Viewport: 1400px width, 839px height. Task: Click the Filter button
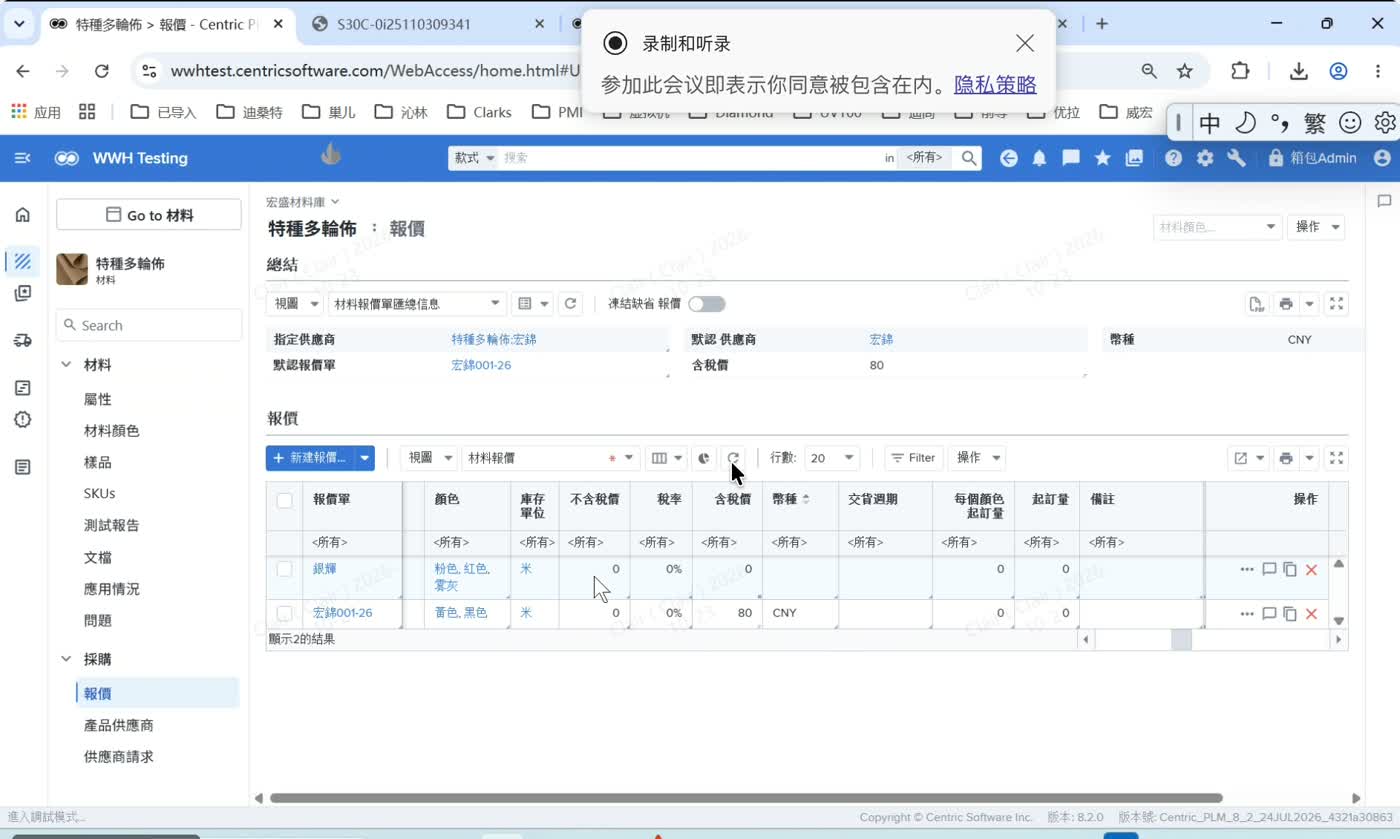[913, 458]
